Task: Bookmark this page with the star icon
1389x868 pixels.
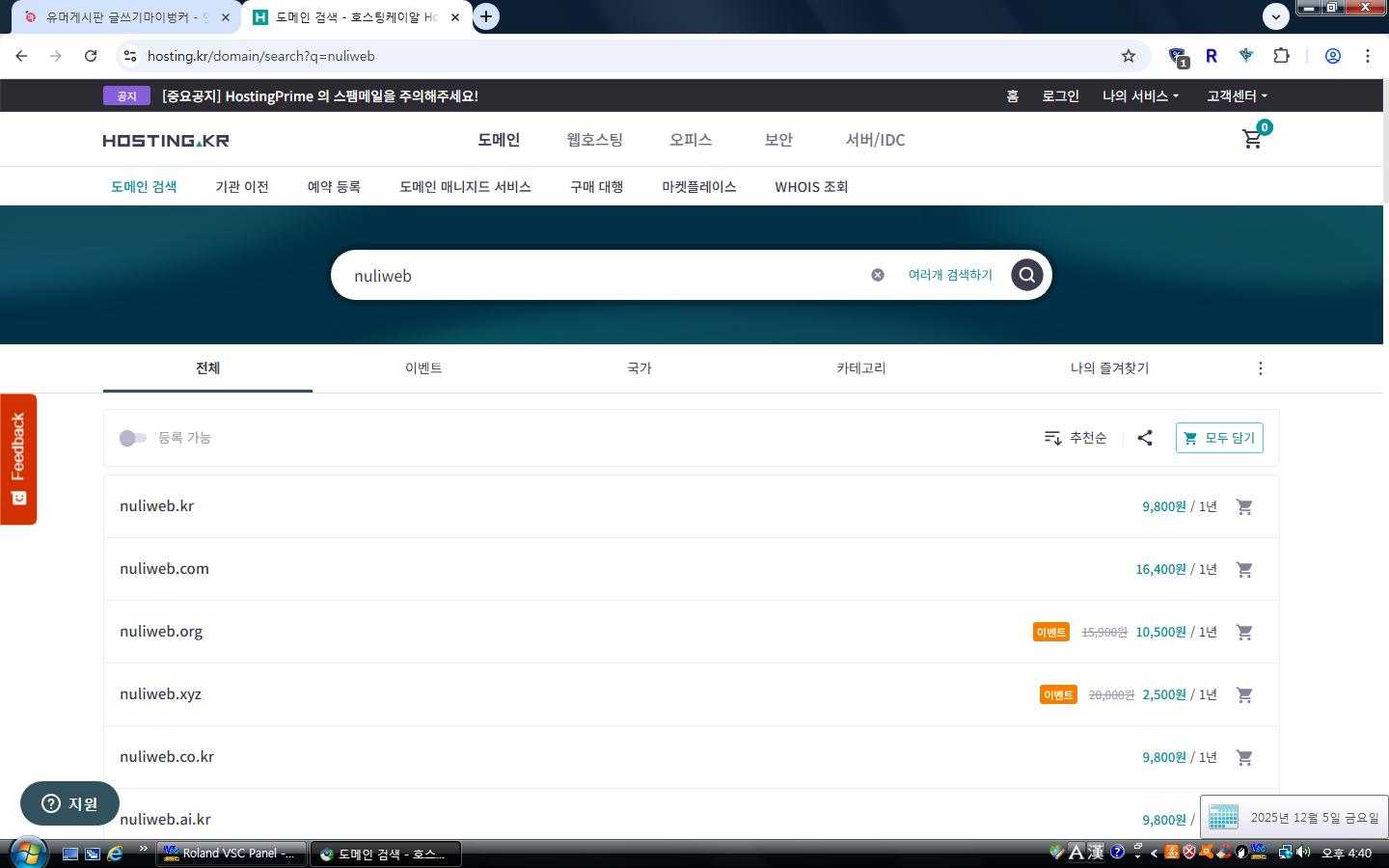Action: [1128, 56]
